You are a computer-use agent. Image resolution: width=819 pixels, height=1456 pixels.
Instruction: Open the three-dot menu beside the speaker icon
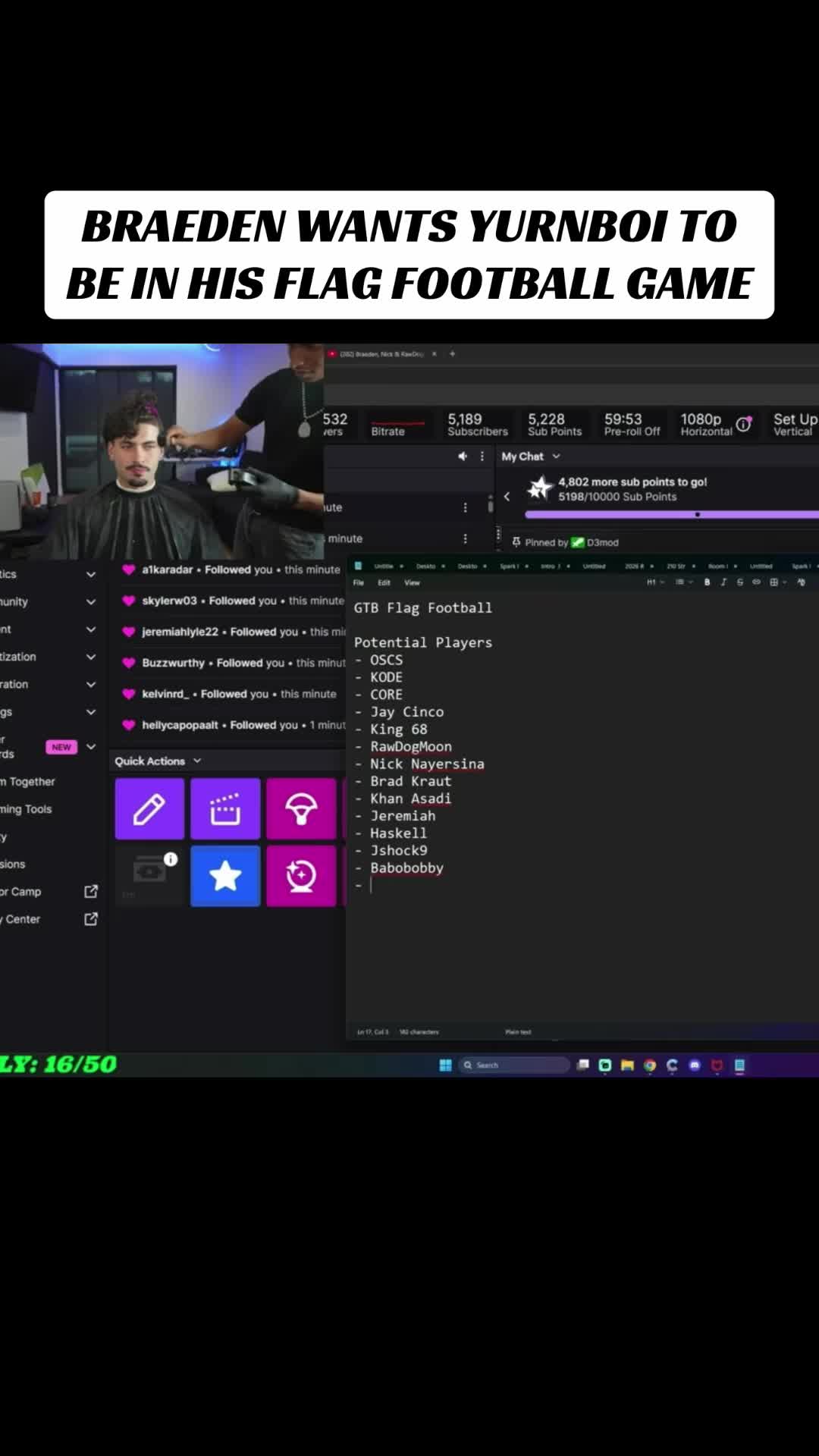pyautogui.click(x=482, y=456)
